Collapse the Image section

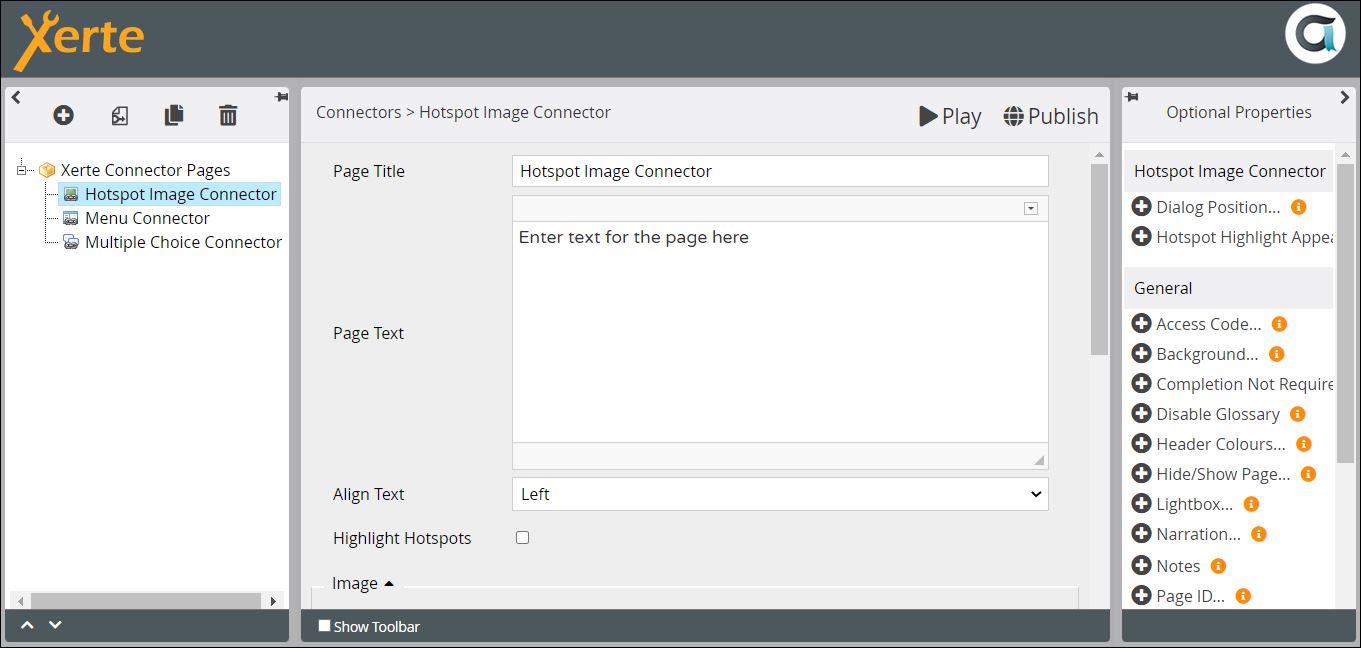(x=388, y=584)
